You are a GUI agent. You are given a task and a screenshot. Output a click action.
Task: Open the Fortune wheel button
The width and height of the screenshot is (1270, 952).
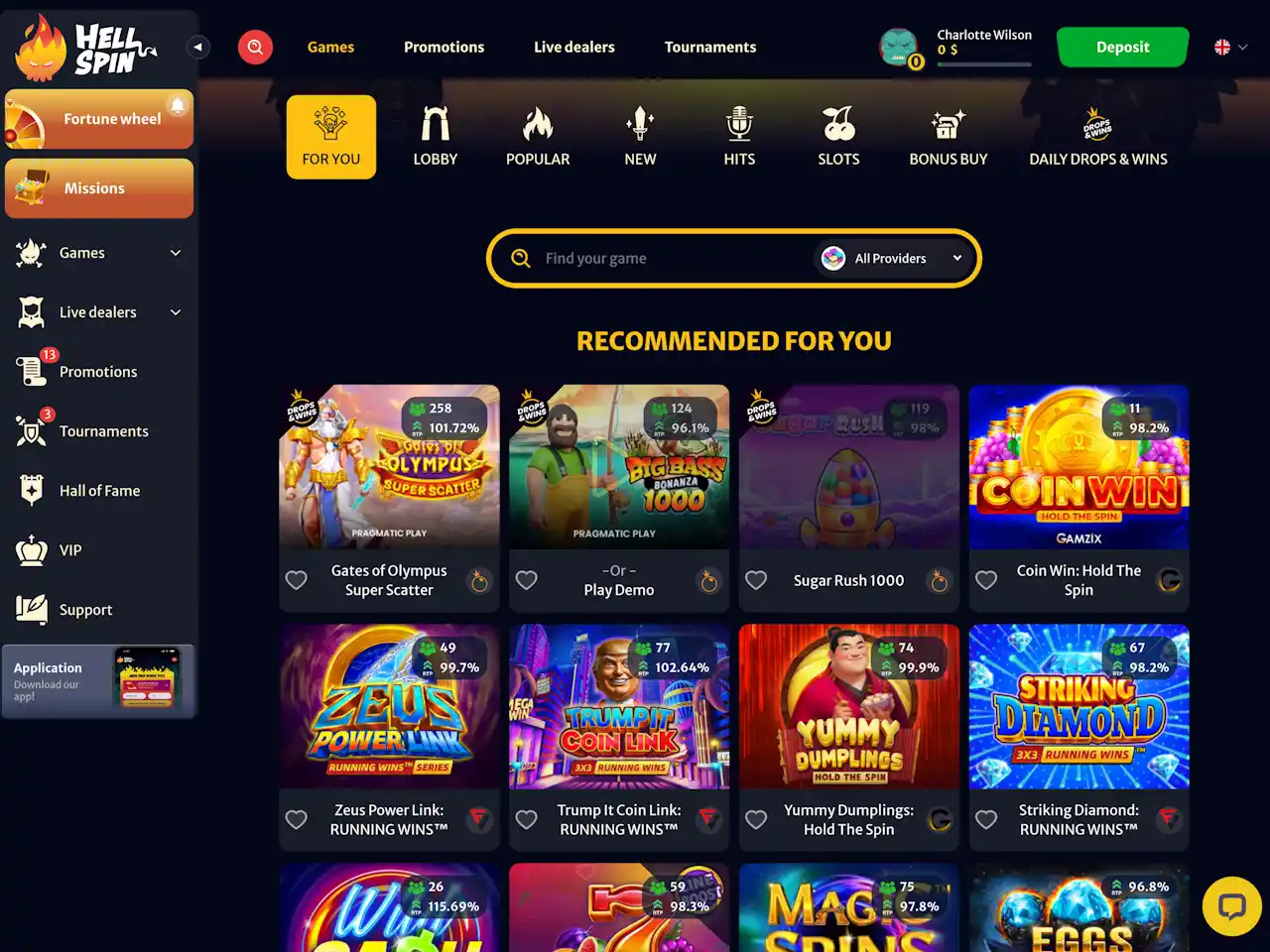pos(99,119)
